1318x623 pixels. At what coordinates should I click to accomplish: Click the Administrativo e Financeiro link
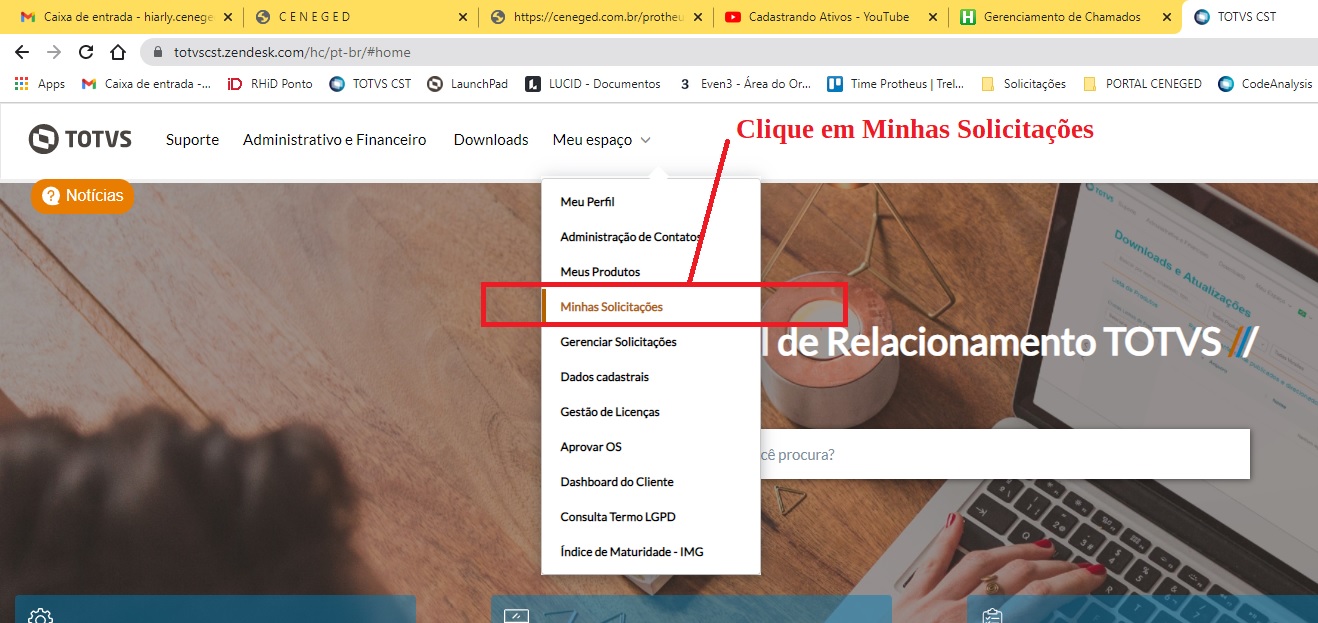coord(334,140)
